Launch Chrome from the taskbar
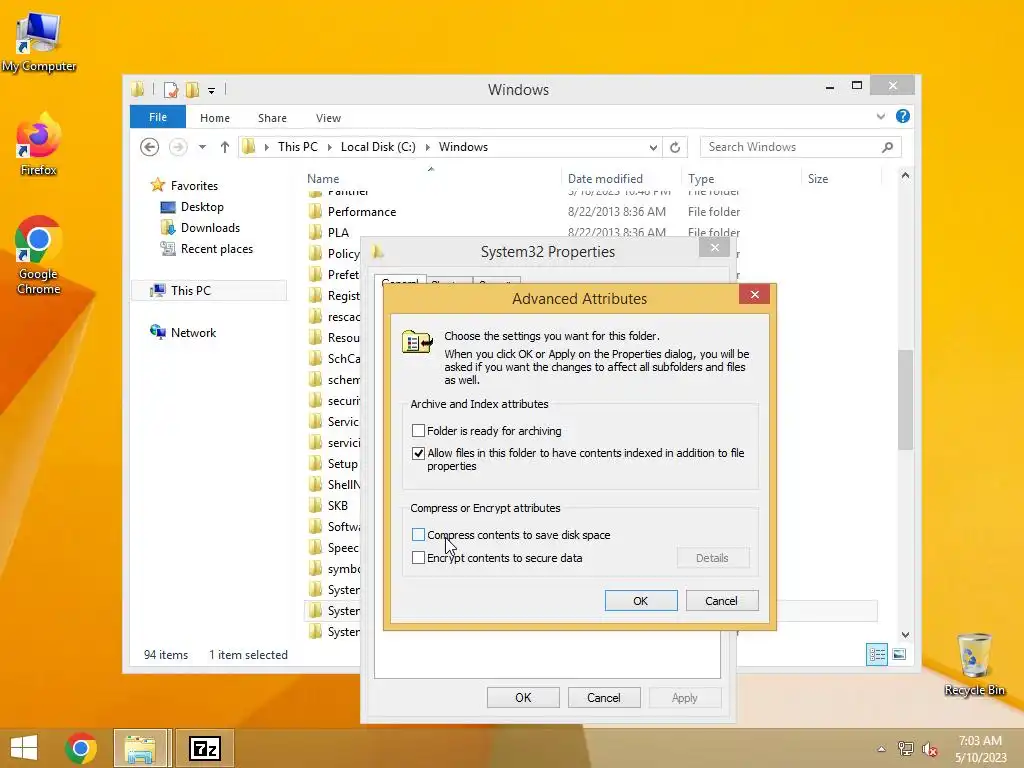Image resolution: width=1024 pixels, height=768 pixels. click(x=81, y=748)
